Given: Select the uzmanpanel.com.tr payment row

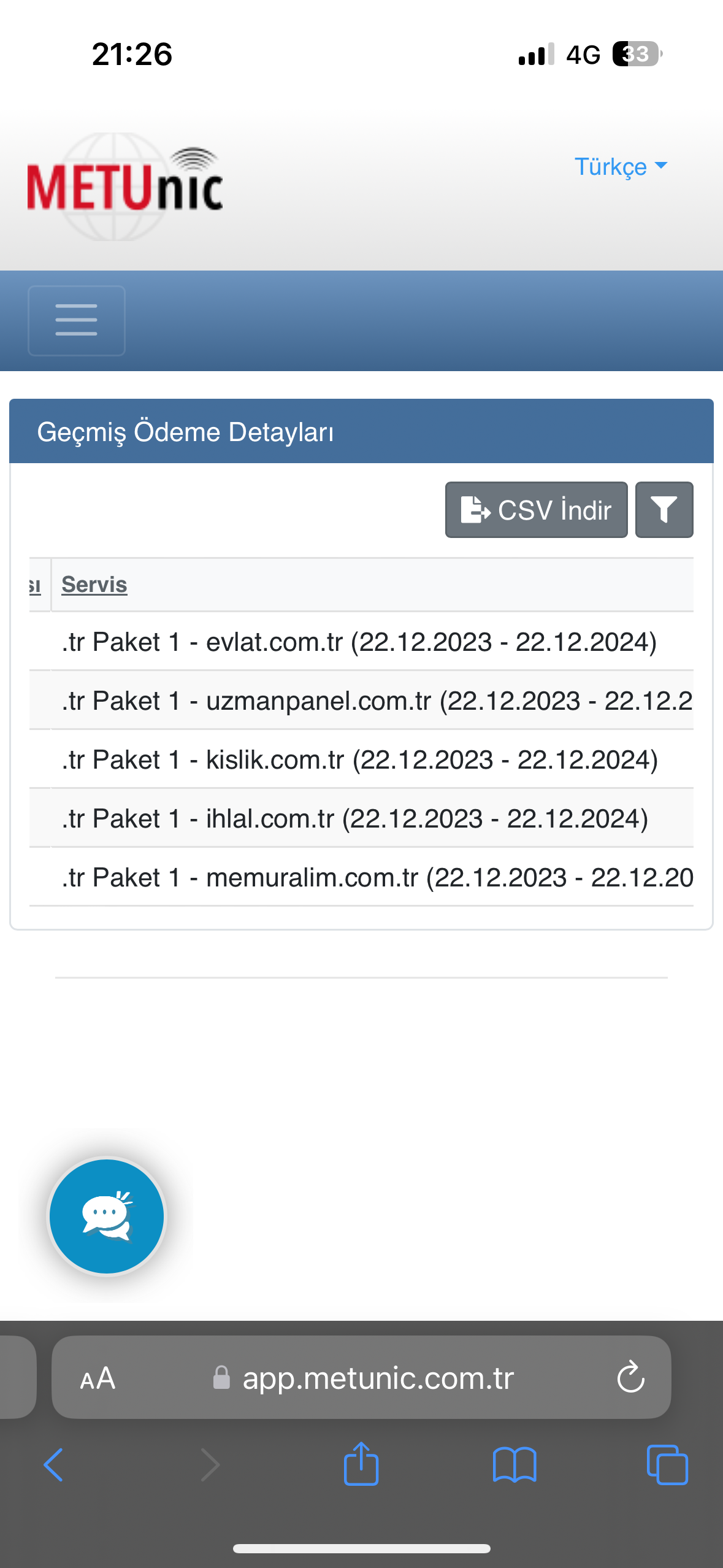Looking at the screenshot, I should [x=361, y=701].
